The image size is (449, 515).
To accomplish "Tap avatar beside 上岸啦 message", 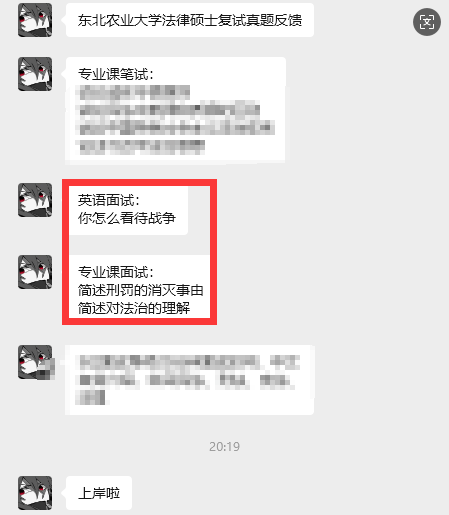I will [35, 493].
